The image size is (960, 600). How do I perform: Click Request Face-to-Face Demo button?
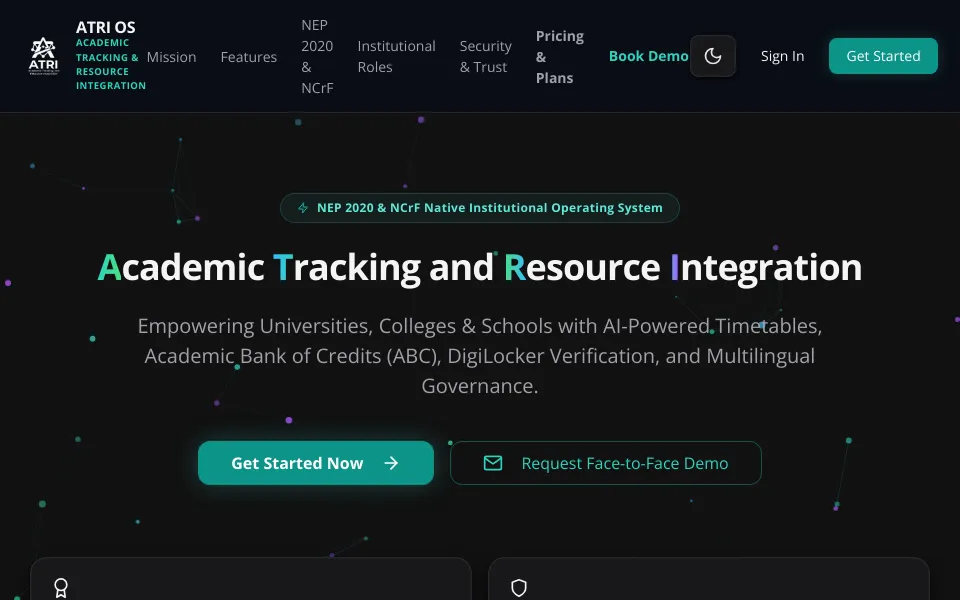pos(606,463)
